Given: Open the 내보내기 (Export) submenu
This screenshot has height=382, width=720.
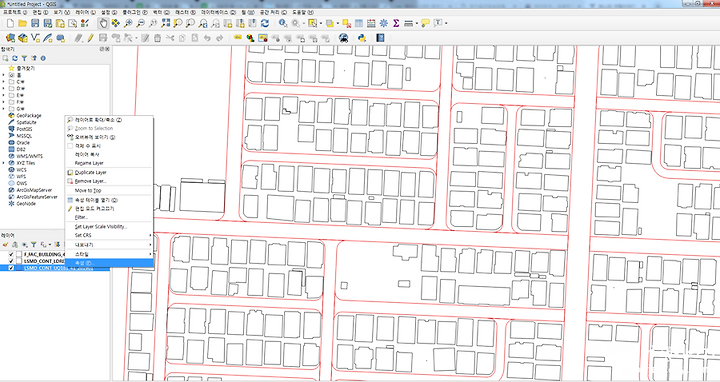Looking at the screenshot, I should 109,245.
